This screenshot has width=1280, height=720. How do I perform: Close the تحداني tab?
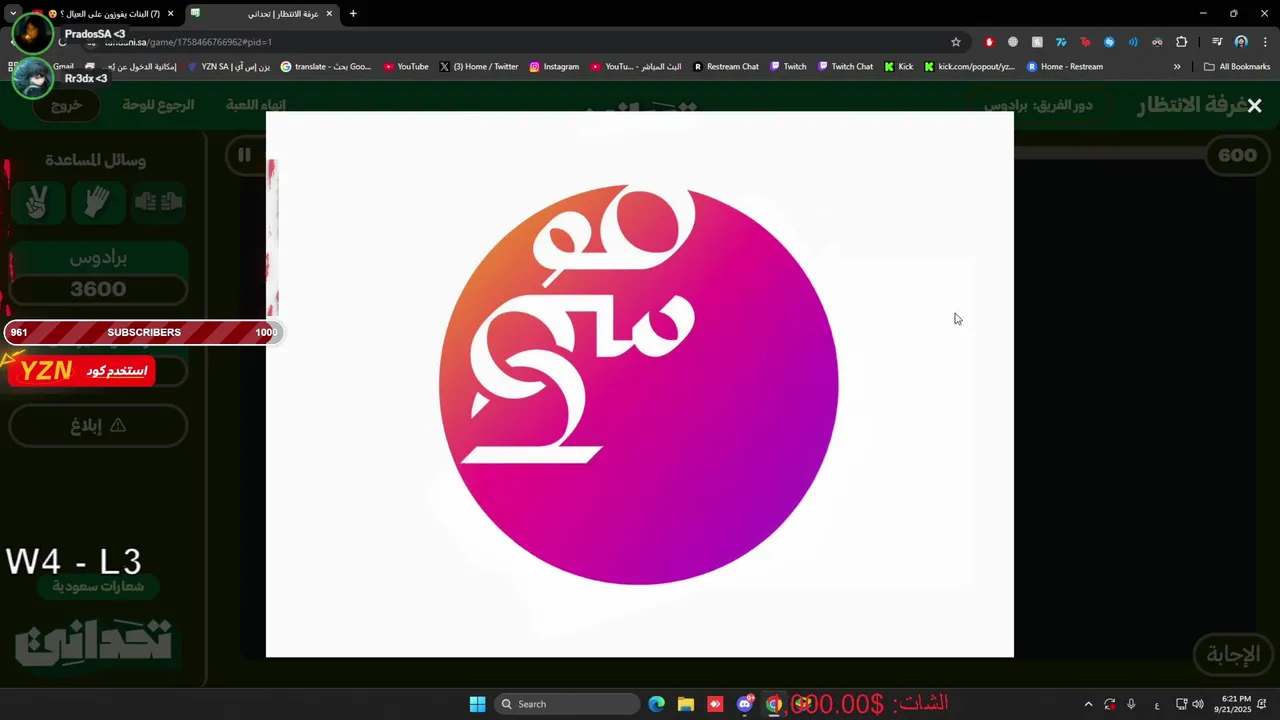click(329, 14)
